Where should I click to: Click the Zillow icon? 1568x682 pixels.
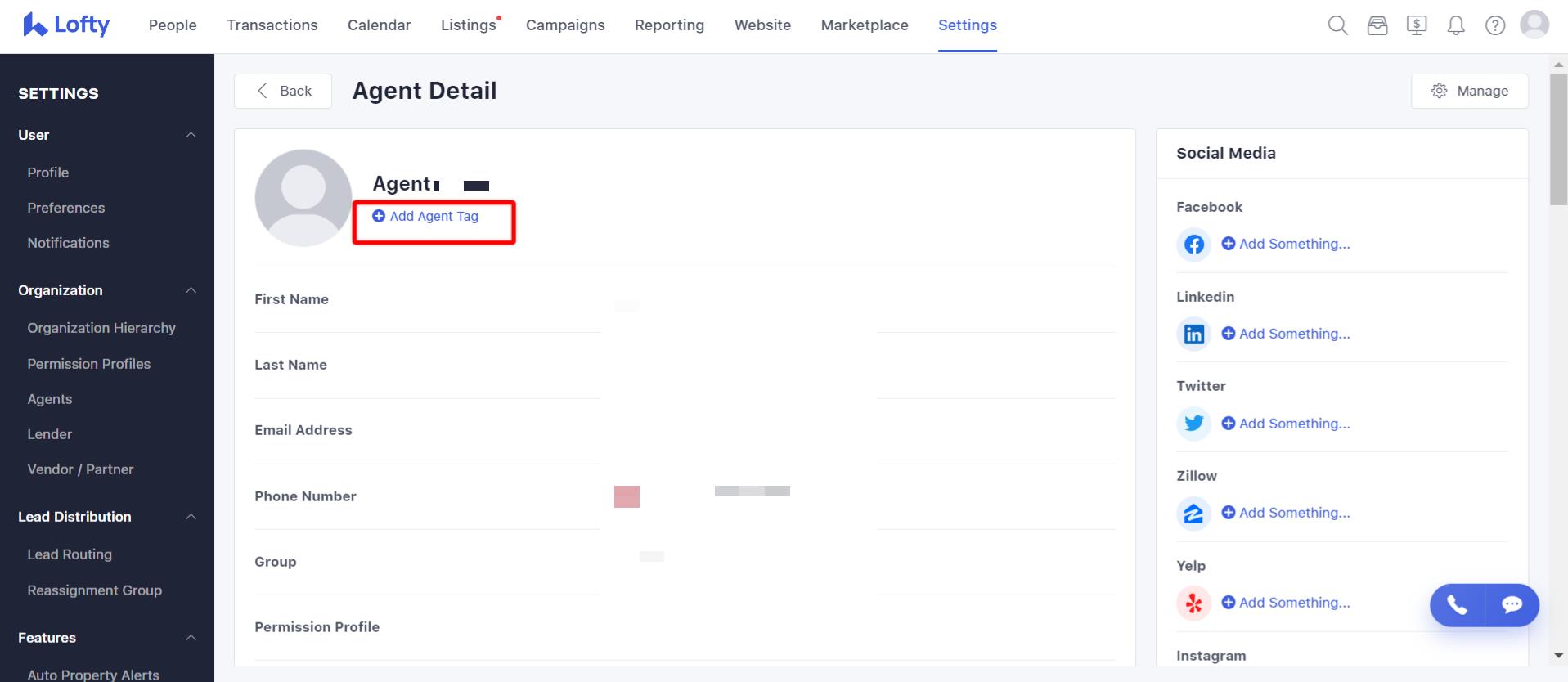pyautogui.click(x=1194, y=514)
